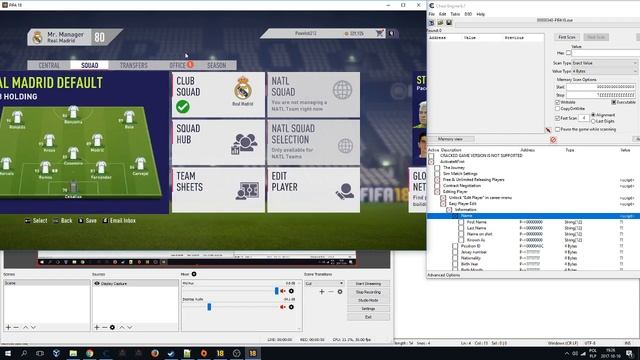Open Cheat Engine Help menu

coord(481,14)
